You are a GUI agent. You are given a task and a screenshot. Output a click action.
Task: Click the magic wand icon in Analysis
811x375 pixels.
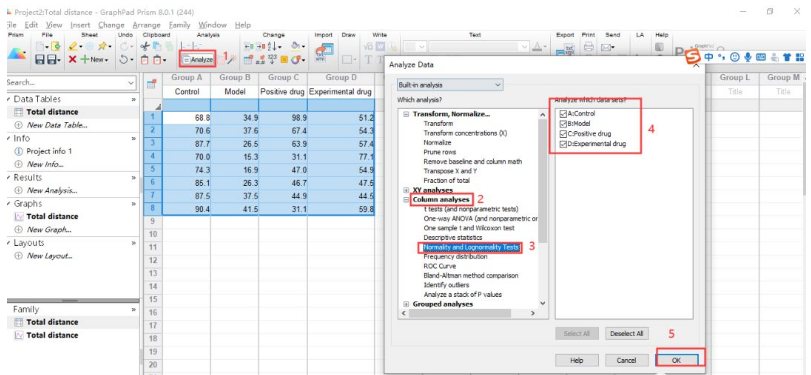[232, 60]
